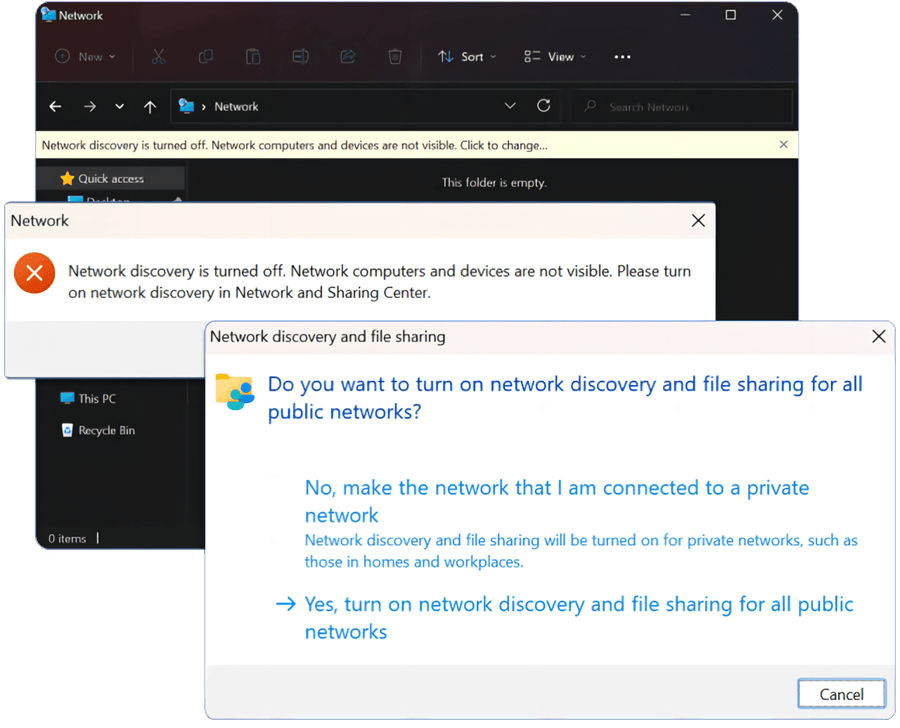Expand recent locations chevron
The height and width of the screenshot is (728, 900).
120,107
